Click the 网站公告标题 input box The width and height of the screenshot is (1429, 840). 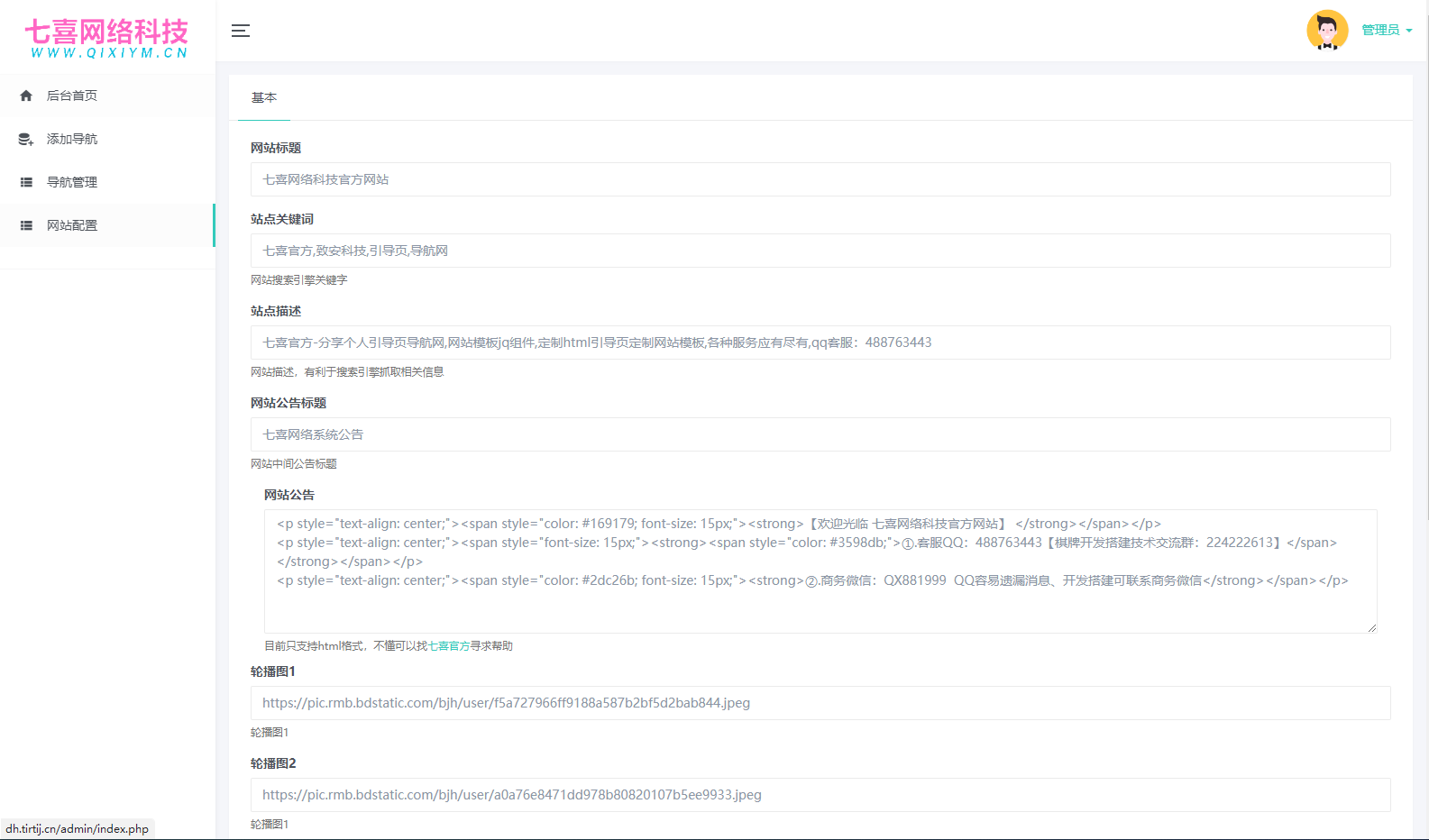[x=820, y=434]
